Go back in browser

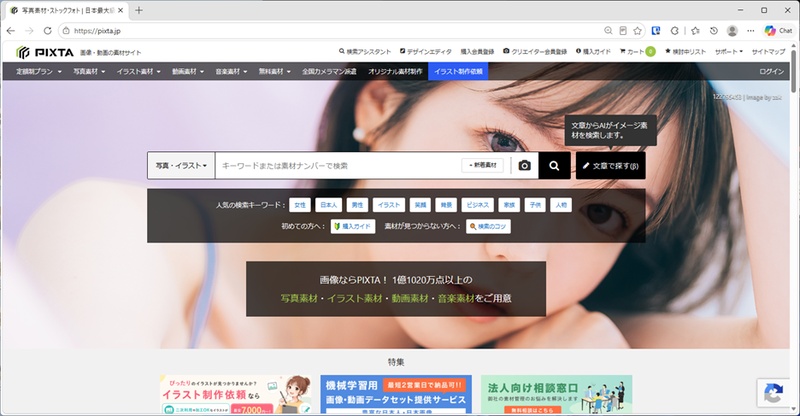pyautogui.click(x=11, y=31)
